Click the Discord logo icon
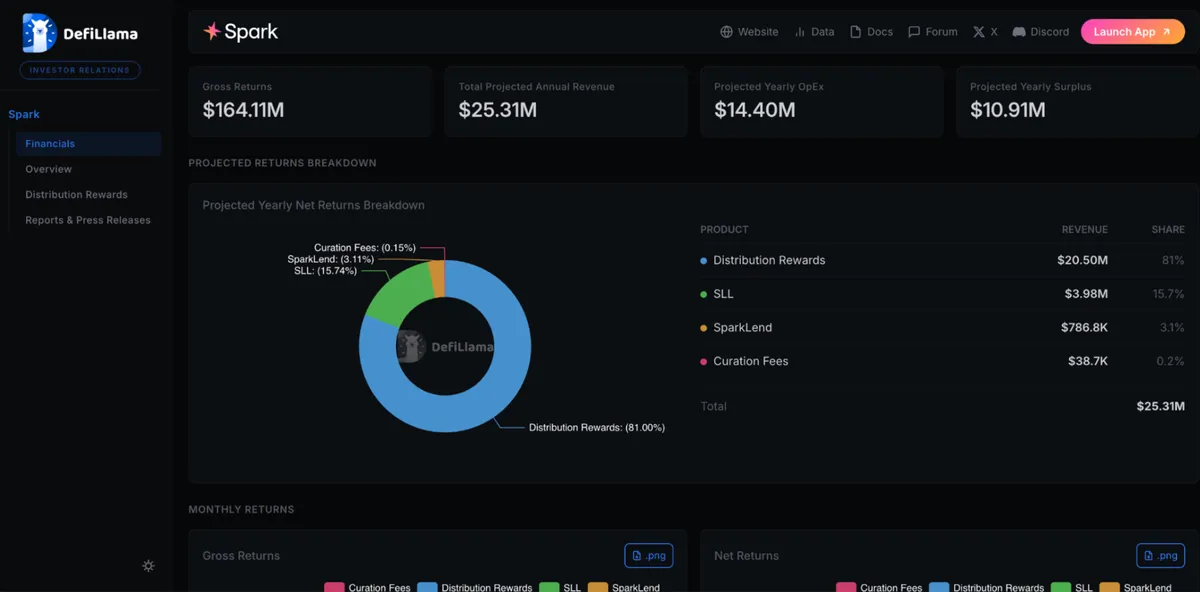The width and height of the screenshot is (1200, 592). 1019,32
